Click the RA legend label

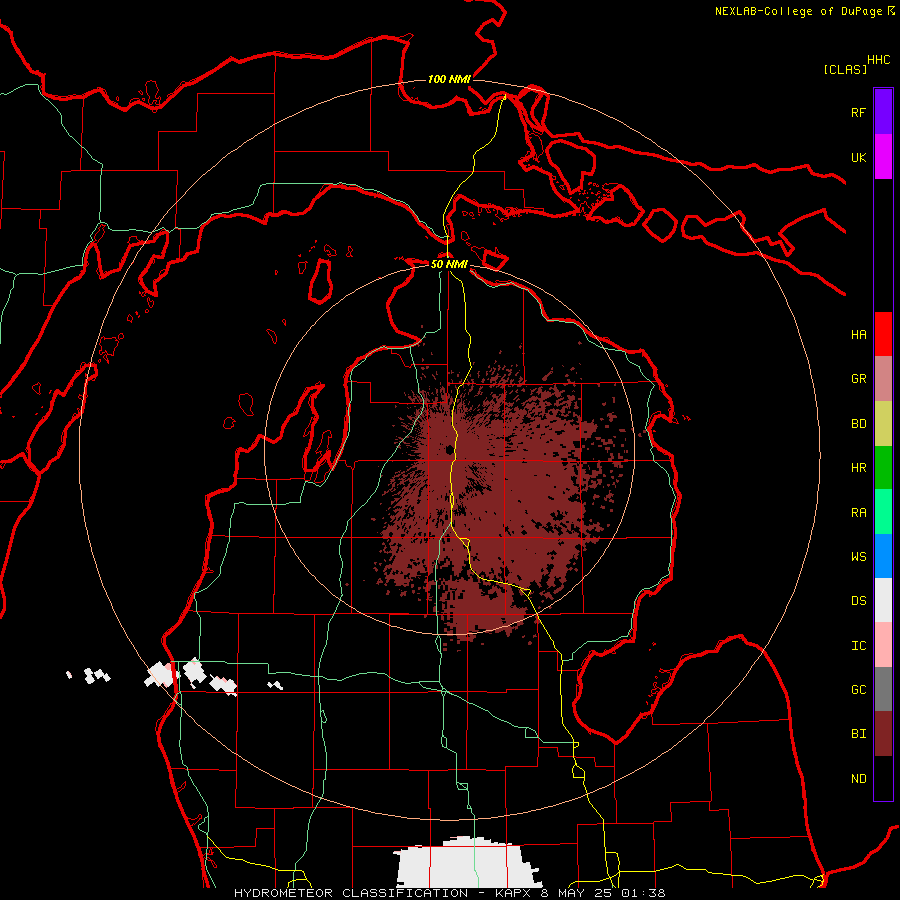[858, 513]
